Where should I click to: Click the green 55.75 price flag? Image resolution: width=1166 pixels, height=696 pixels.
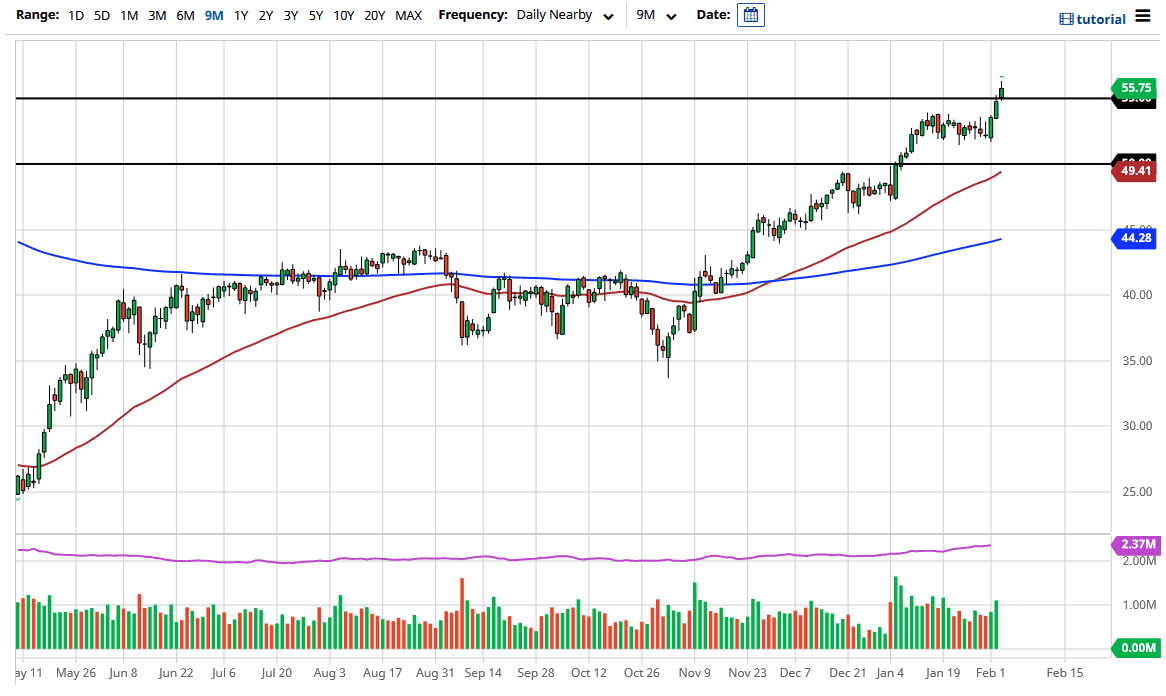pyautogui.click(x=1132, y=88)
